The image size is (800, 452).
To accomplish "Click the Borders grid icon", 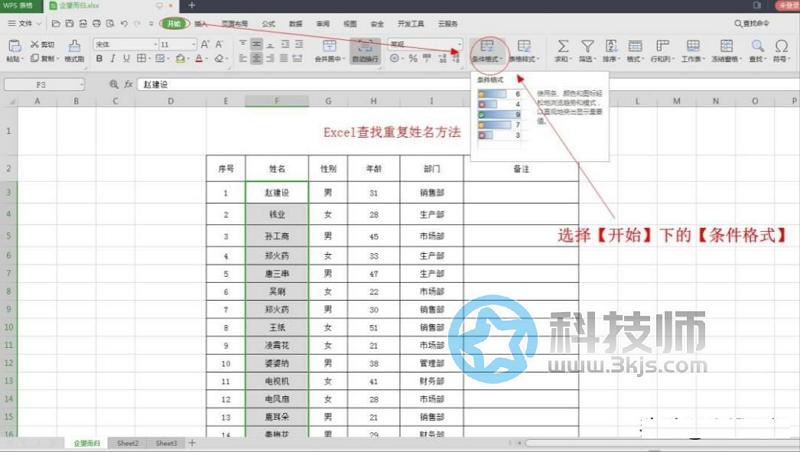I will 141,59.
